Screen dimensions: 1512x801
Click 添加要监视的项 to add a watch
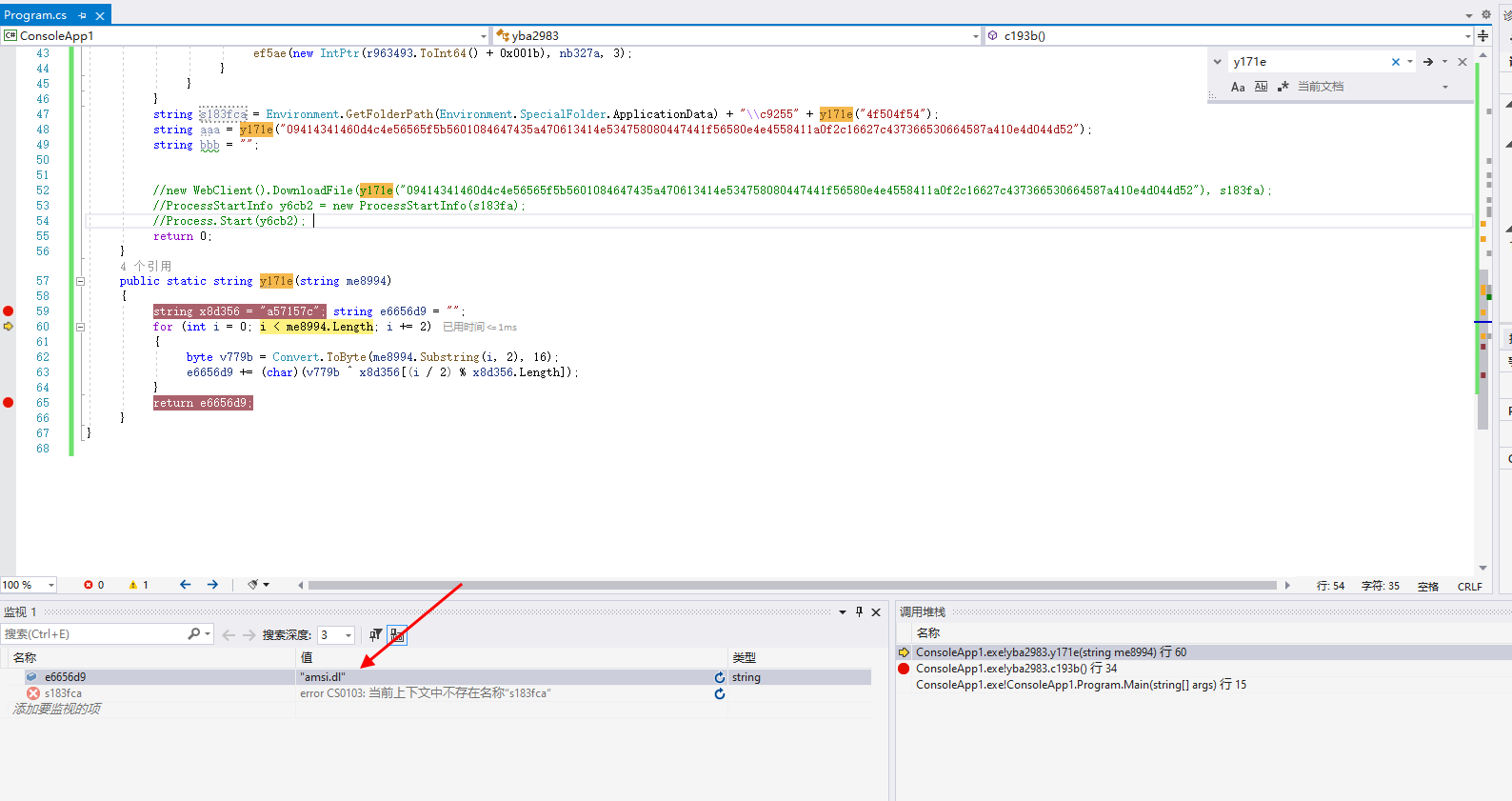coord(57,709)
